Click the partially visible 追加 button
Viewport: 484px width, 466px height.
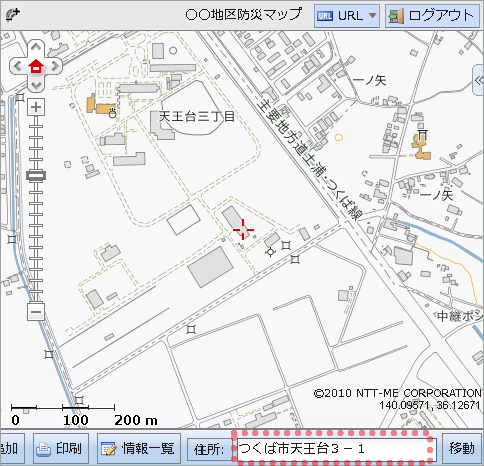click(x=12, y=449)
